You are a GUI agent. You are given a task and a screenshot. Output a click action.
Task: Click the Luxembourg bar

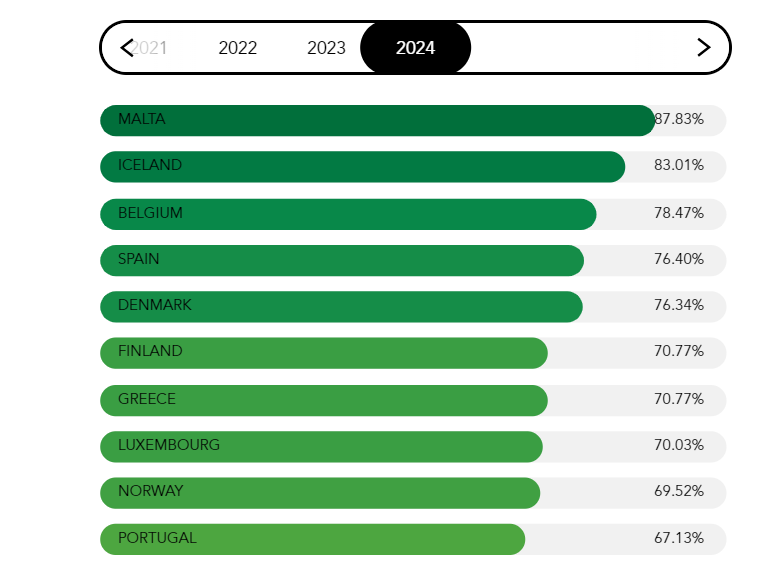point(321,446)
